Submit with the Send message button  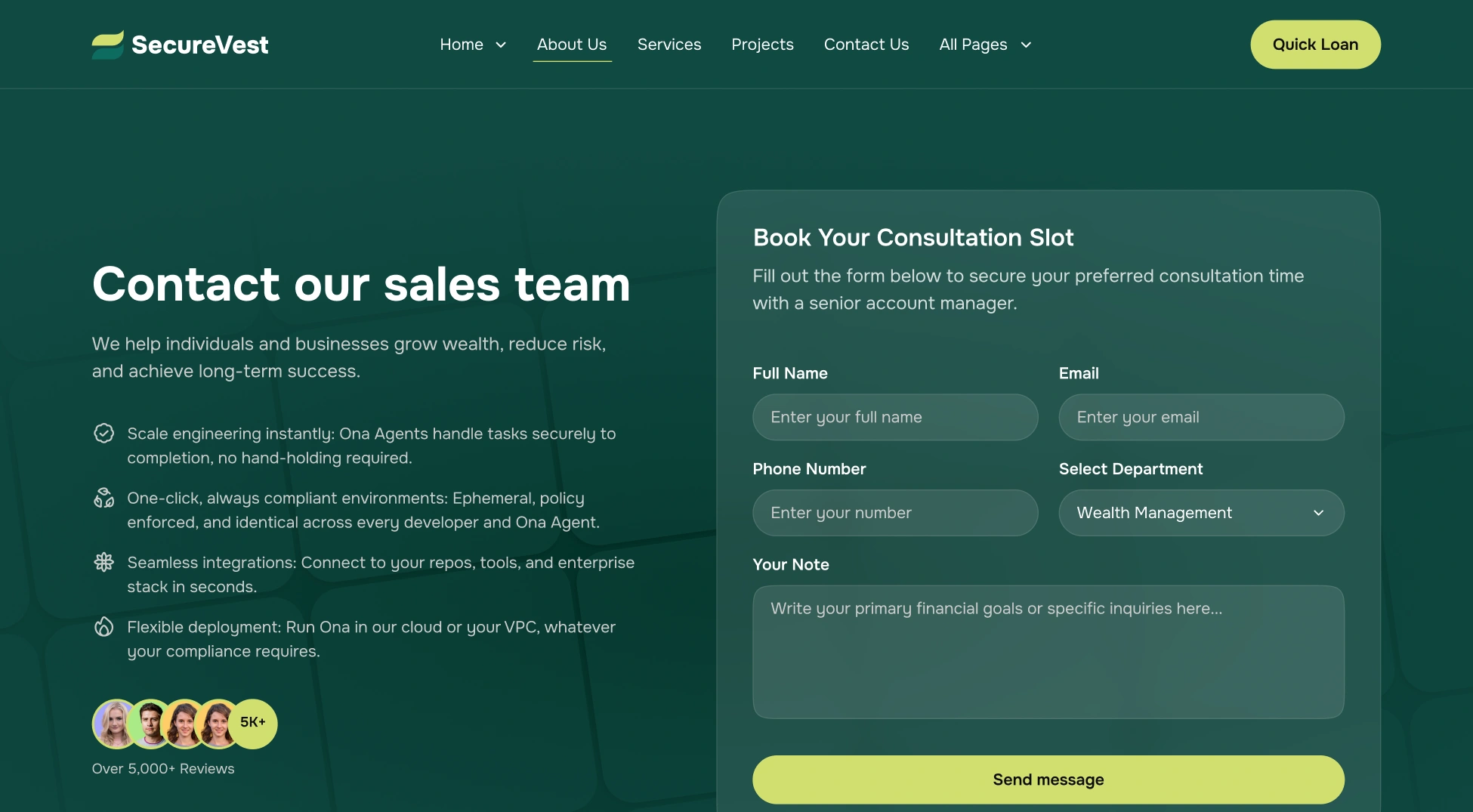(1048, 780)
